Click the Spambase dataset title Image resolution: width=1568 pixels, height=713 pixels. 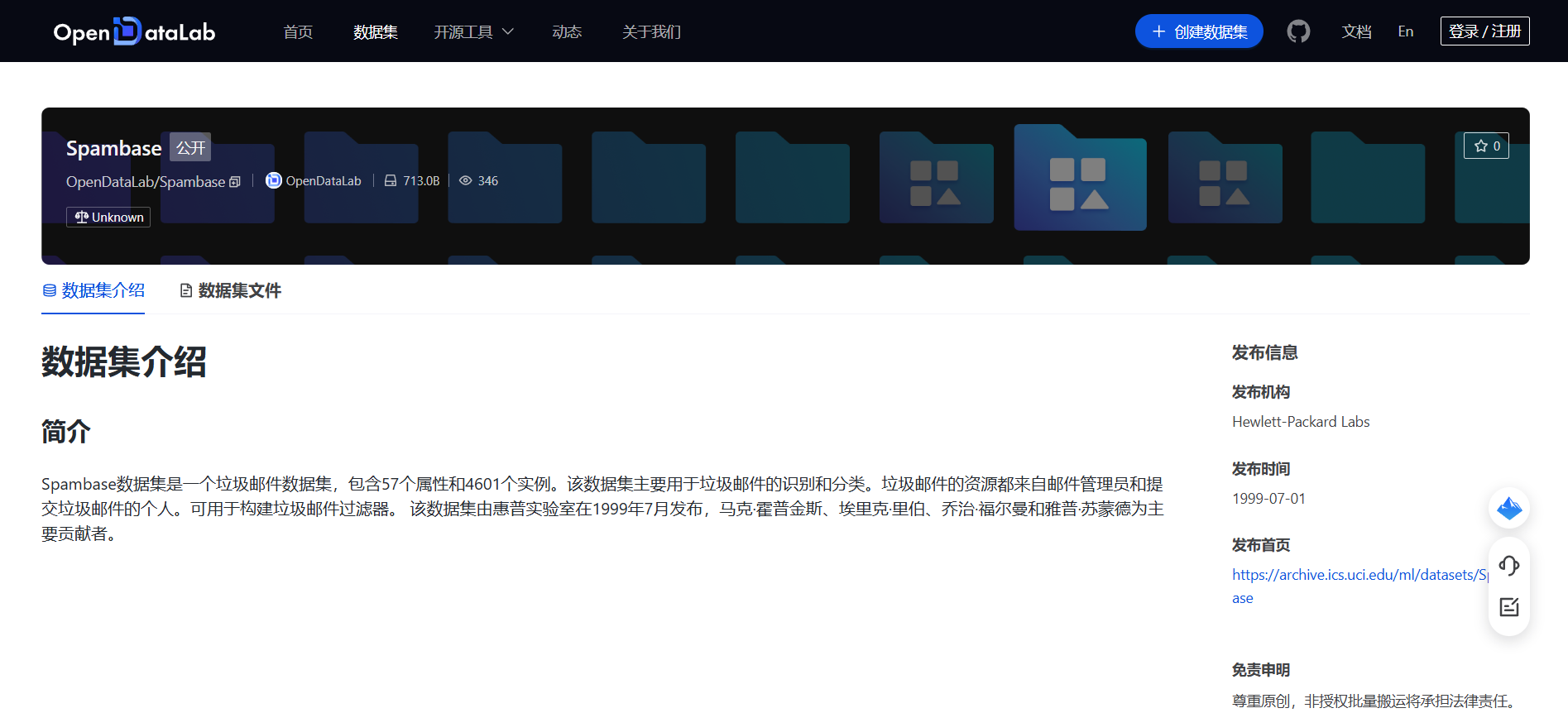tap(114, 148)
